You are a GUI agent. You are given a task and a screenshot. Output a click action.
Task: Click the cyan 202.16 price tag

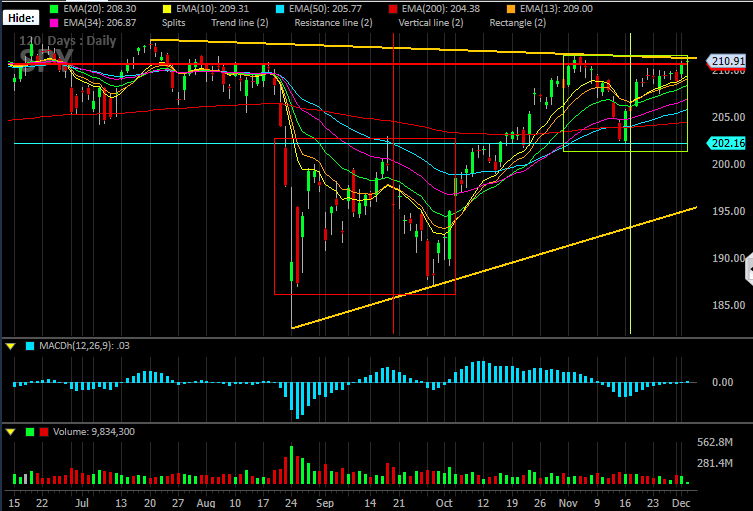coord(726,143)
